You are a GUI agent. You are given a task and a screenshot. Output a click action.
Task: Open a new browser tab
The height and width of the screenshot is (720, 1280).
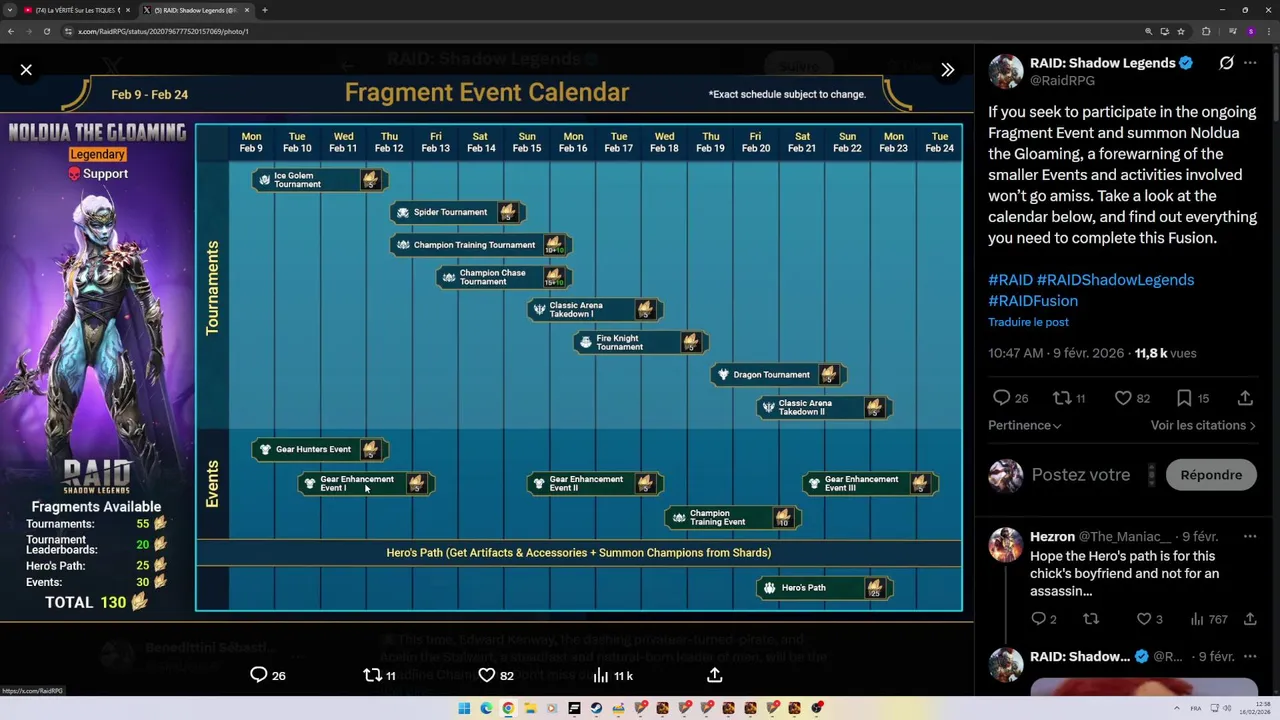click(264, 10)
